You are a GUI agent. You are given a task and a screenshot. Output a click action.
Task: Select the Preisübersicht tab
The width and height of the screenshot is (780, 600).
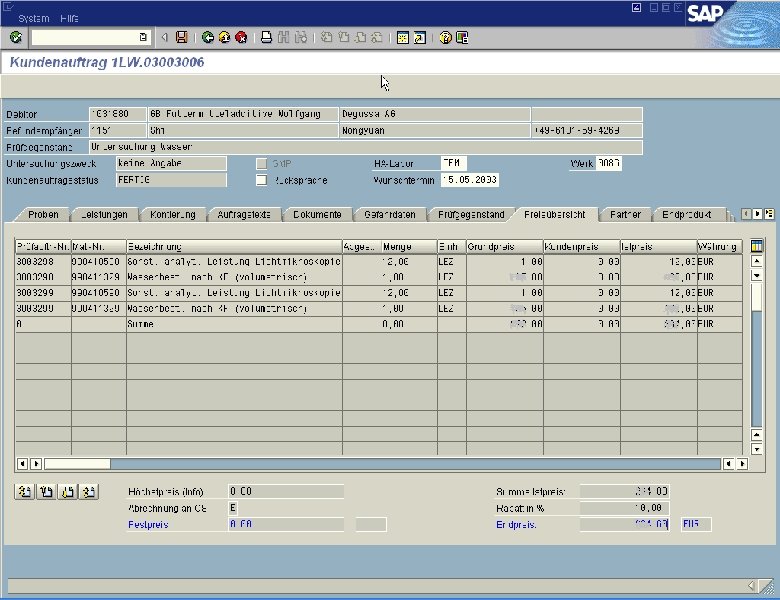pyautogui.click(x=555, y=214)
